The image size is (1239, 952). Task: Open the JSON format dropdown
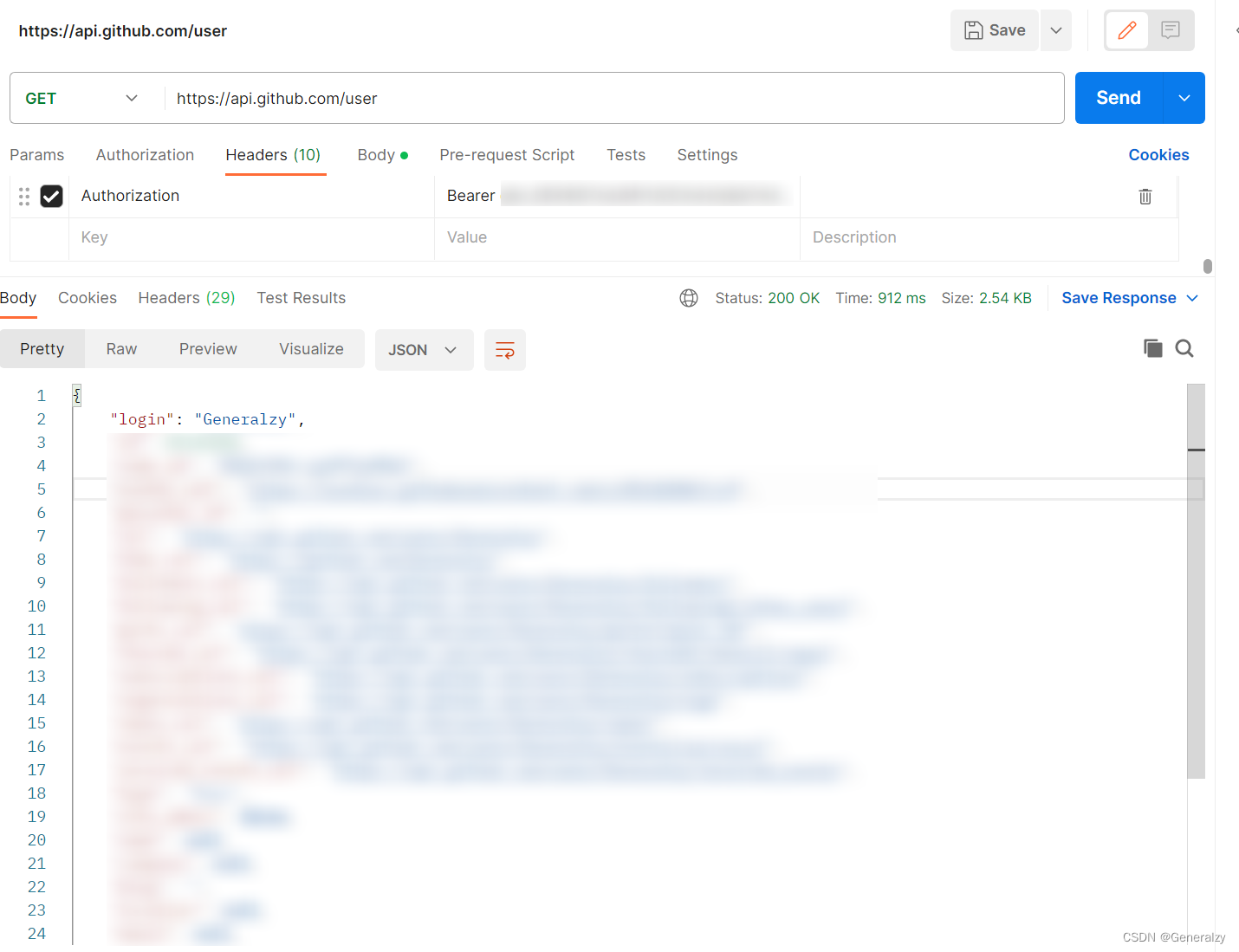(x=424, y=350)
